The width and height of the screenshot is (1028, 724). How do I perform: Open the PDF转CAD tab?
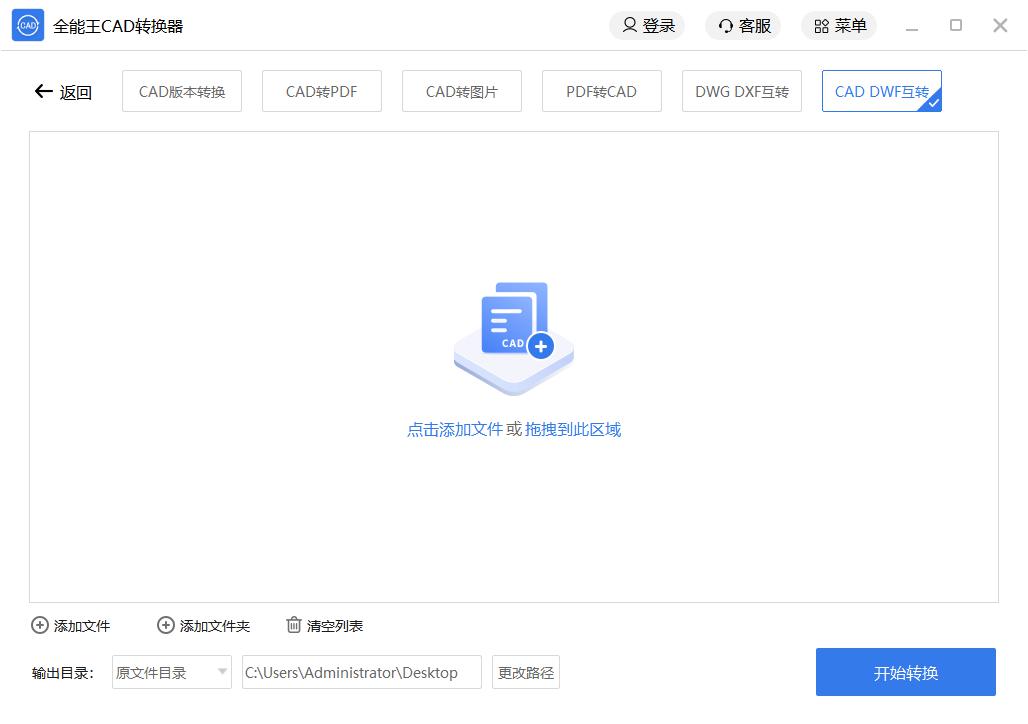coord(601,92)
